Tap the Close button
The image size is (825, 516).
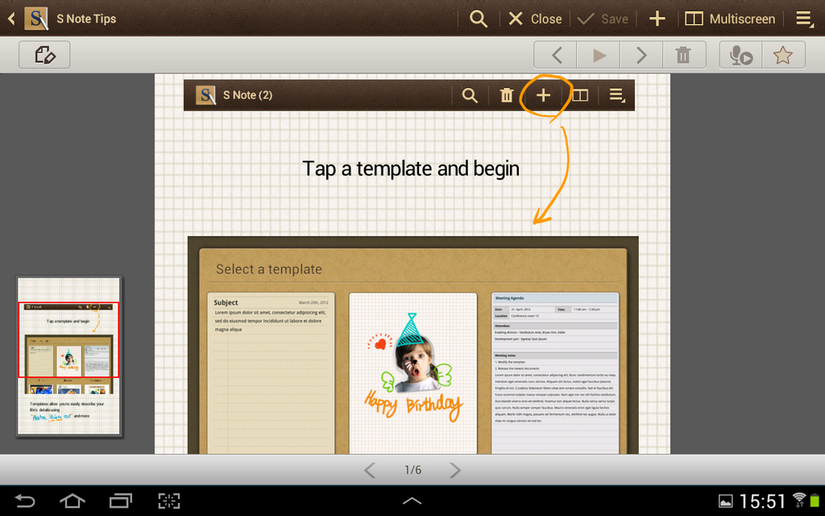[x=535, y=19]
